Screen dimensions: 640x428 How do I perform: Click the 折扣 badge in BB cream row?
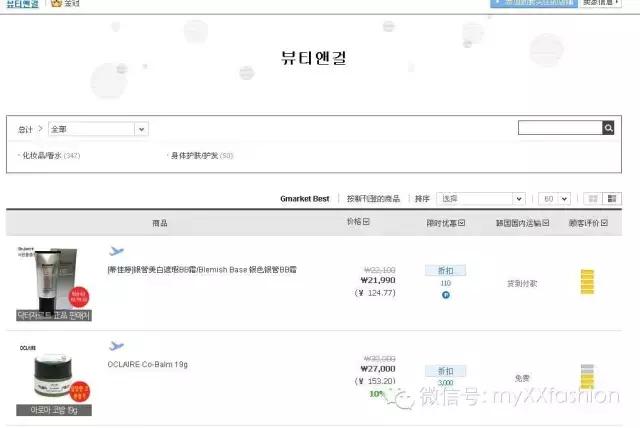[x=445, y=271]
